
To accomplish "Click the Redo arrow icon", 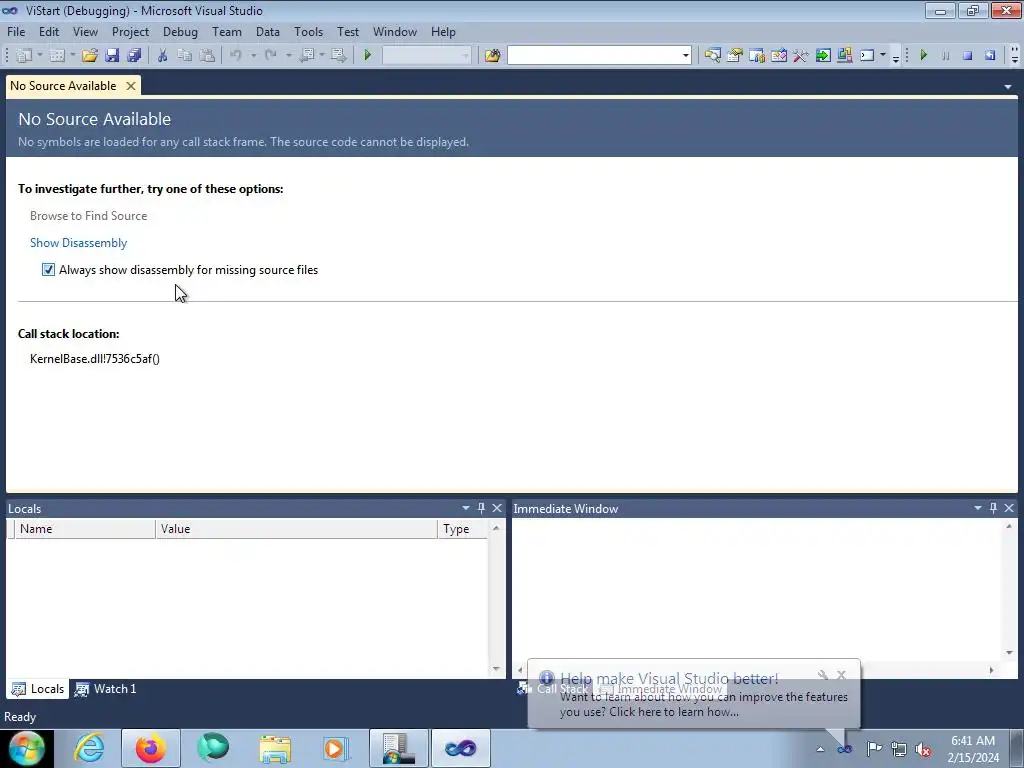I will 271,56.
